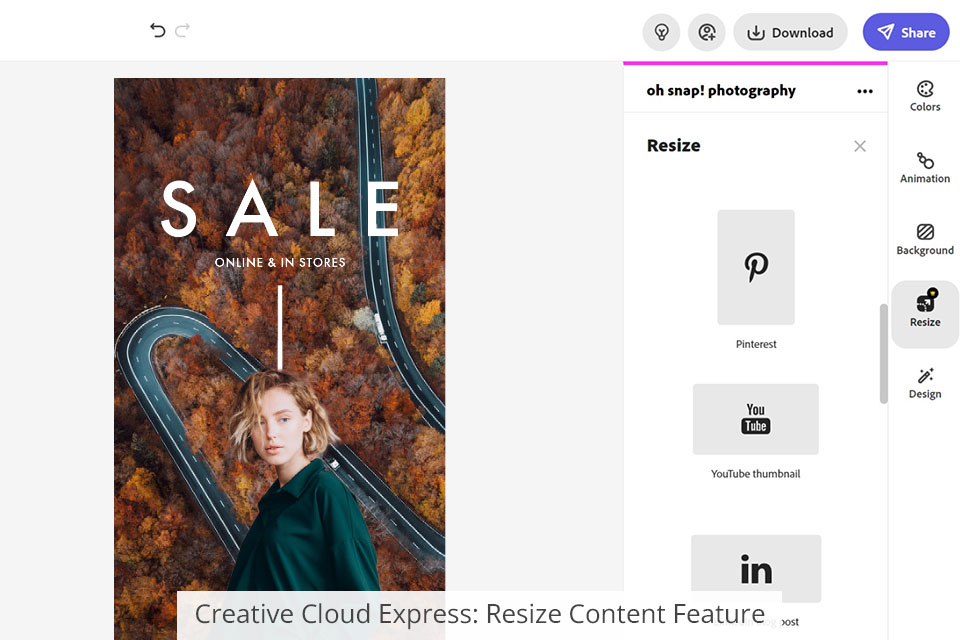Open the Background panel
This screenshot has height=640, width=960.
924,239
